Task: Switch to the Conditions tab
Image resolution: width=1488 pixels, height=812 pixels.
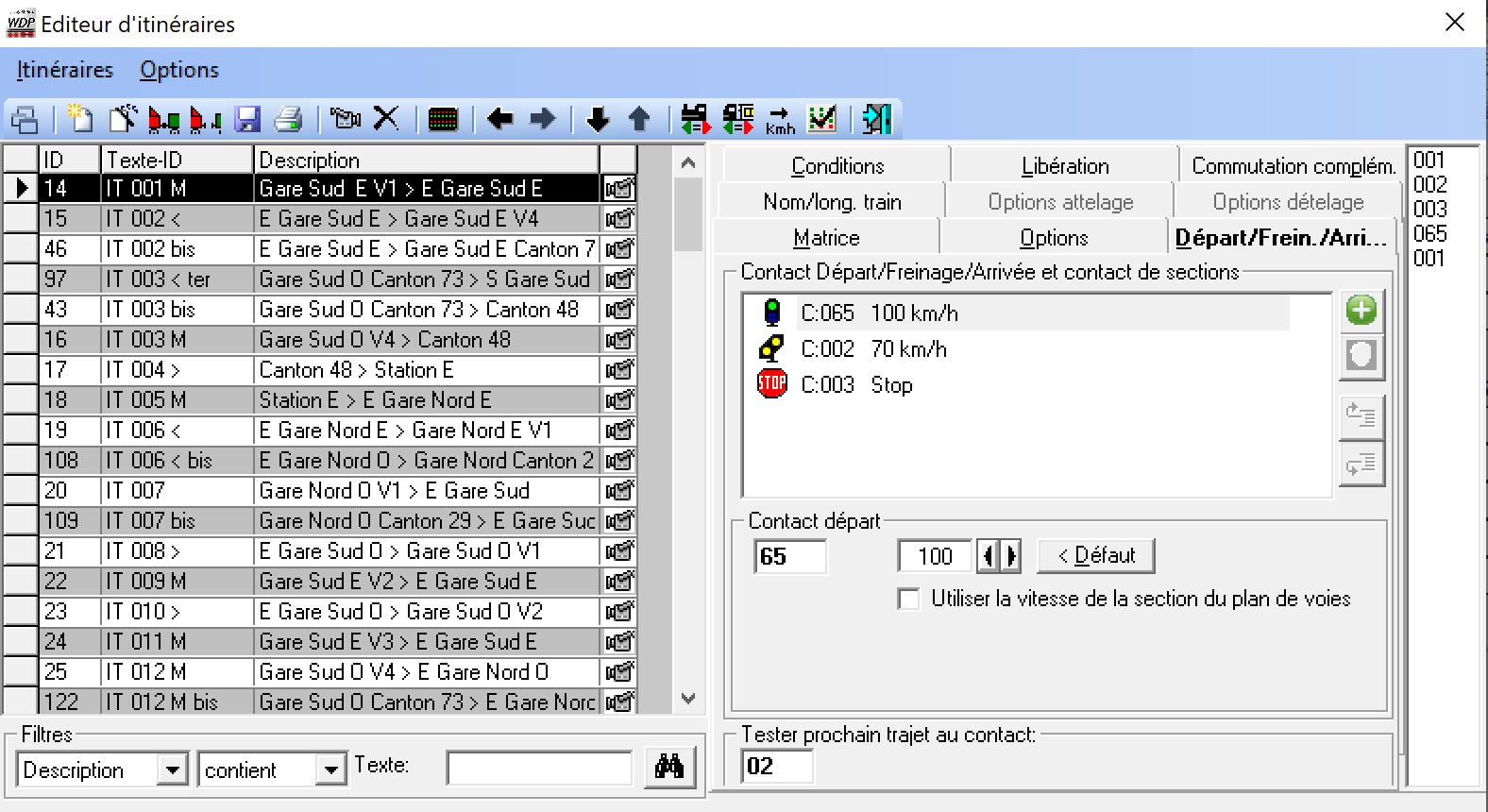Action: [x=837, y=166]
